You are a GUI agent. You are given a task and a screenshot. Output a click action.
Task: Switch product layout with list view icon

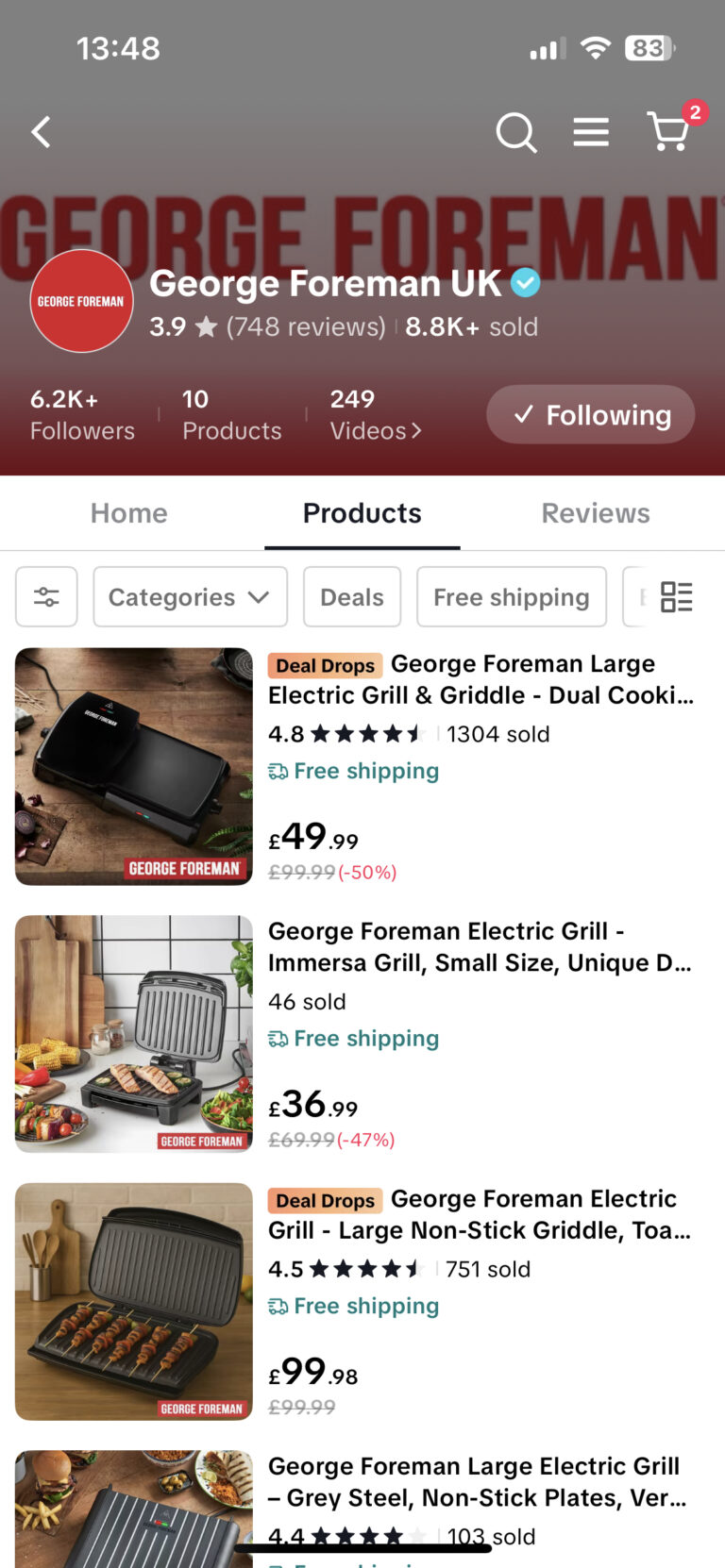[676, 596]
